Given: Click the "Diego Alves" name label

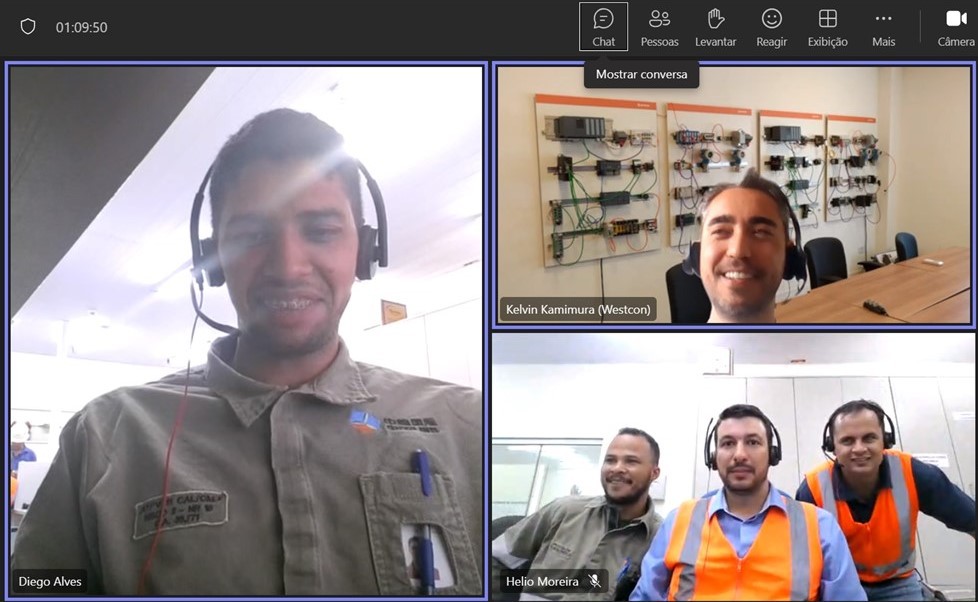Looking at the screenshot, I should [50, 581].
